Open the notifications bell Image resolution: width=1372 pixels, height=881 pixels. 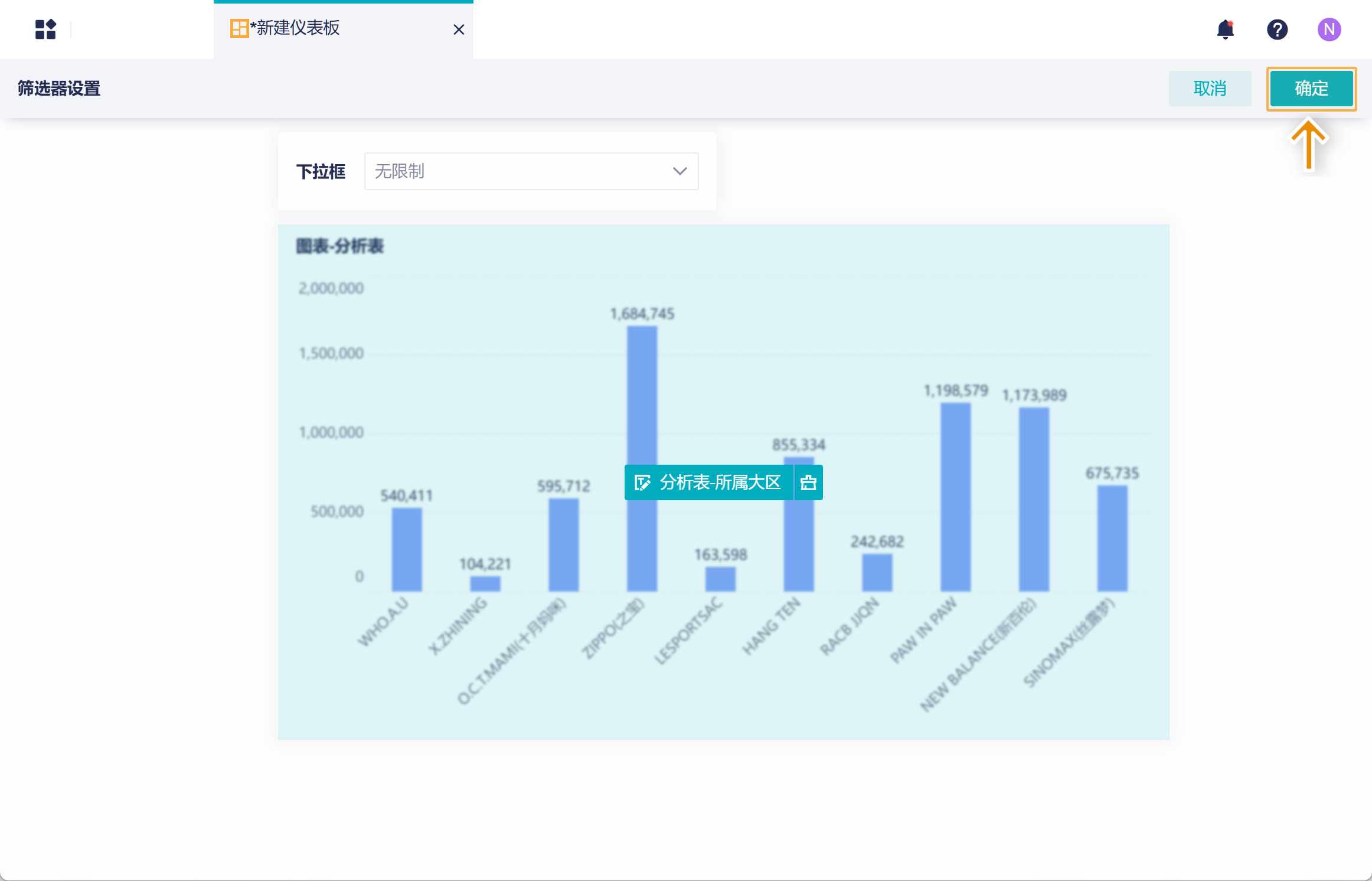coord(1226,29)
